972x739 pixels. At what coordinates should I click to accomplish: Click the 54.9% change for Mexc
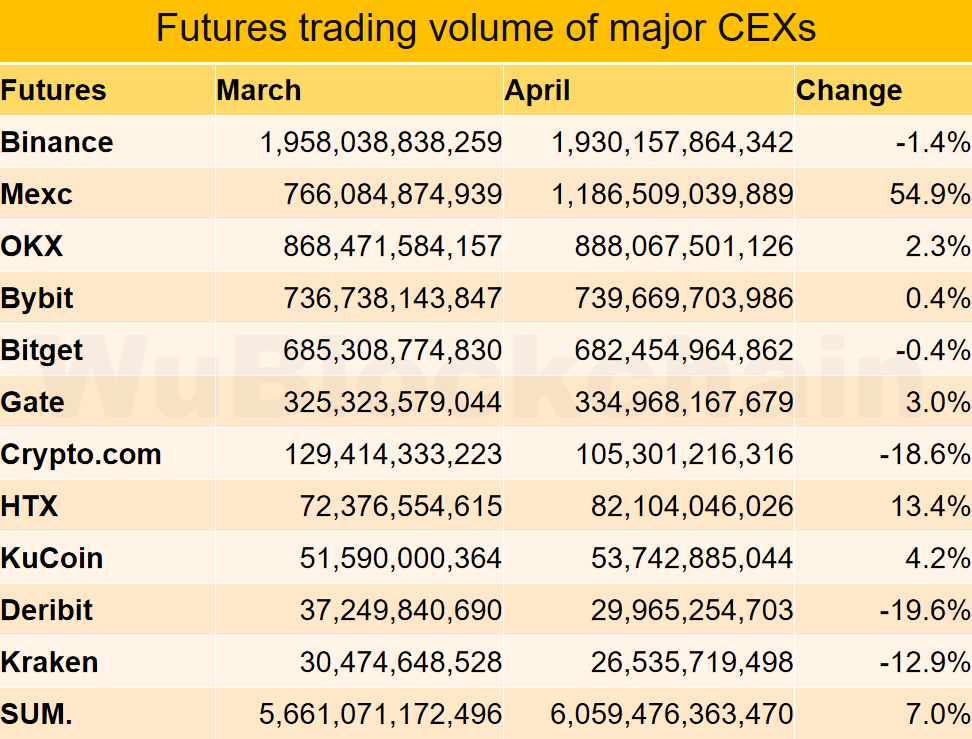point(930,194)
